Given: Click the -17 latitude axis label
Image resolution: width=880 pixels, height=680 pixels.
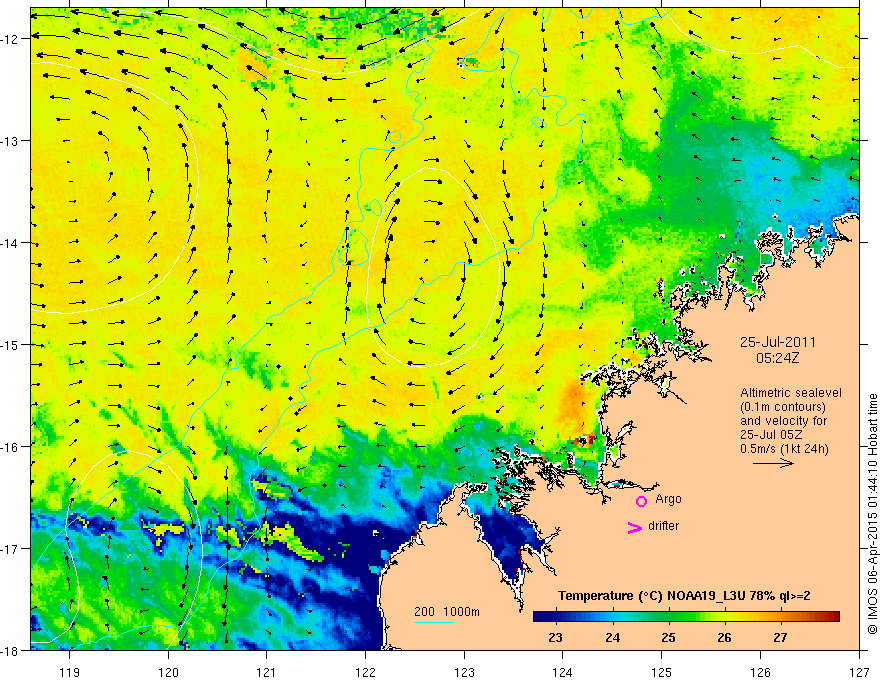Looking at the screenshot, I should pos(11,548).
